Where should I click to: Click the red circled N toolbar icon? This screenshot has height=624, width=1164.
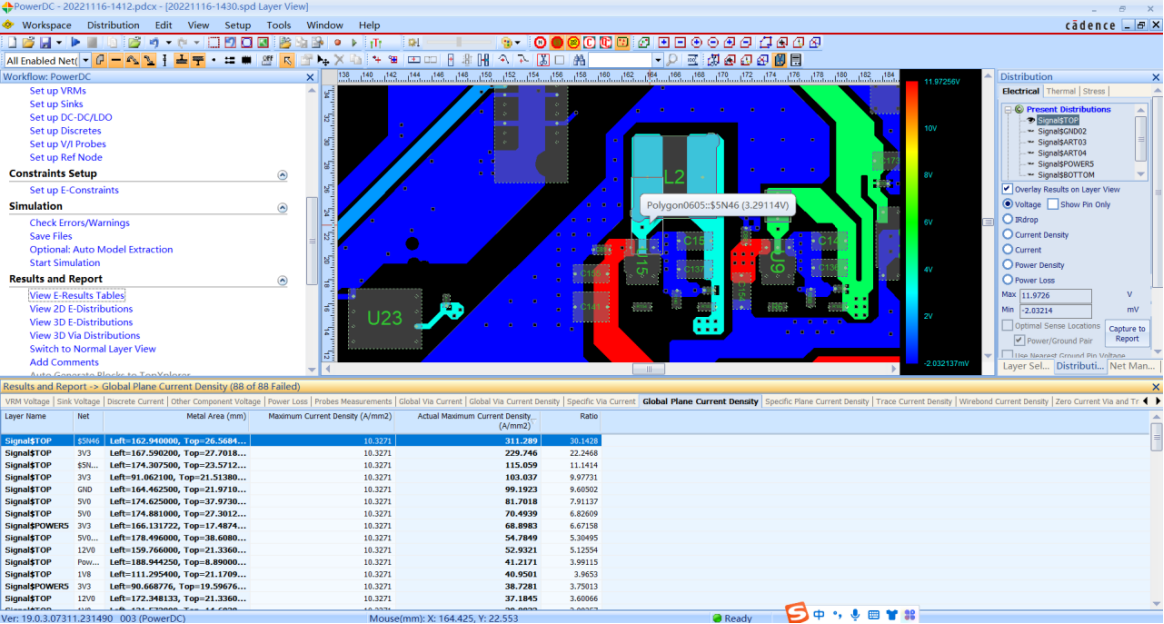pyautogui.click(x=540, y=42)
